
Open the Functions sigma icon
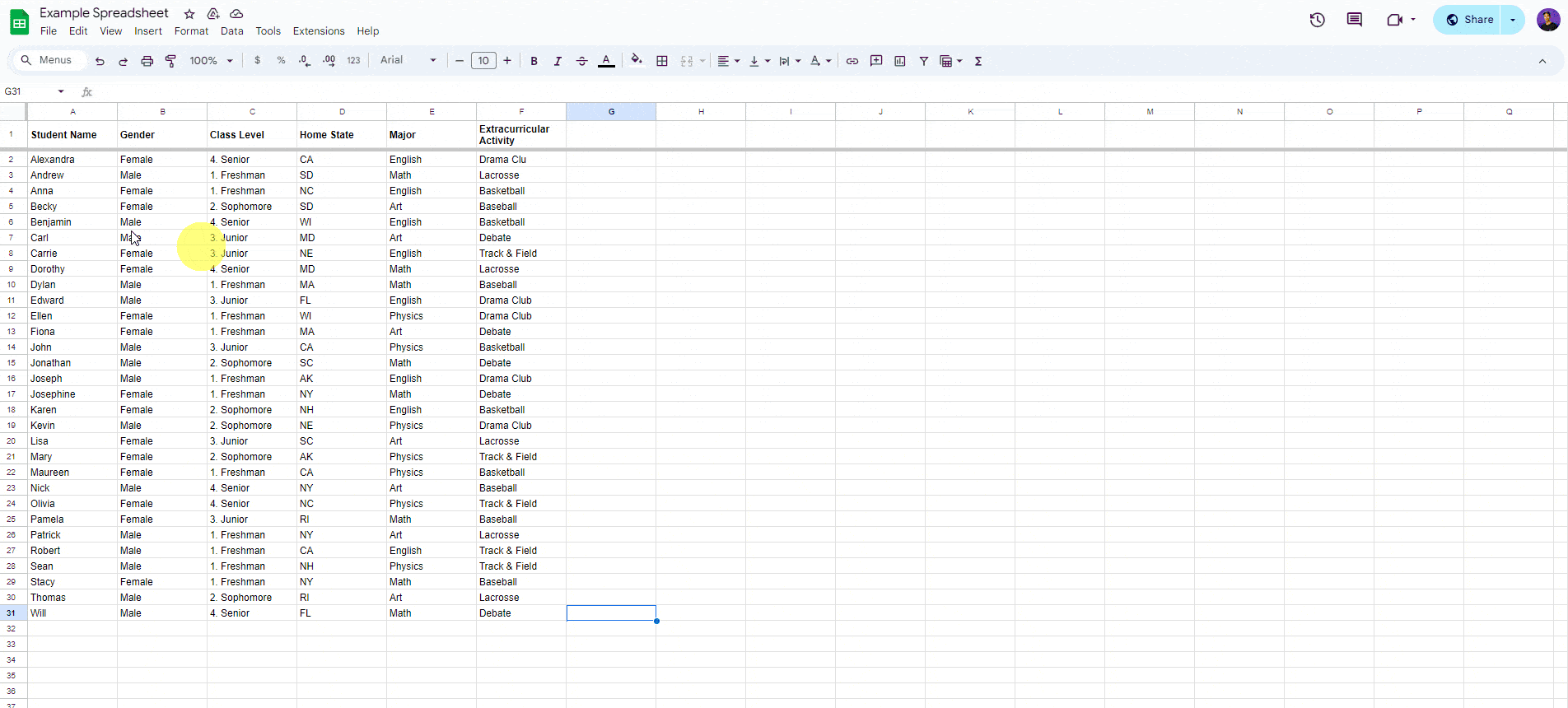(x=978, y=61)
